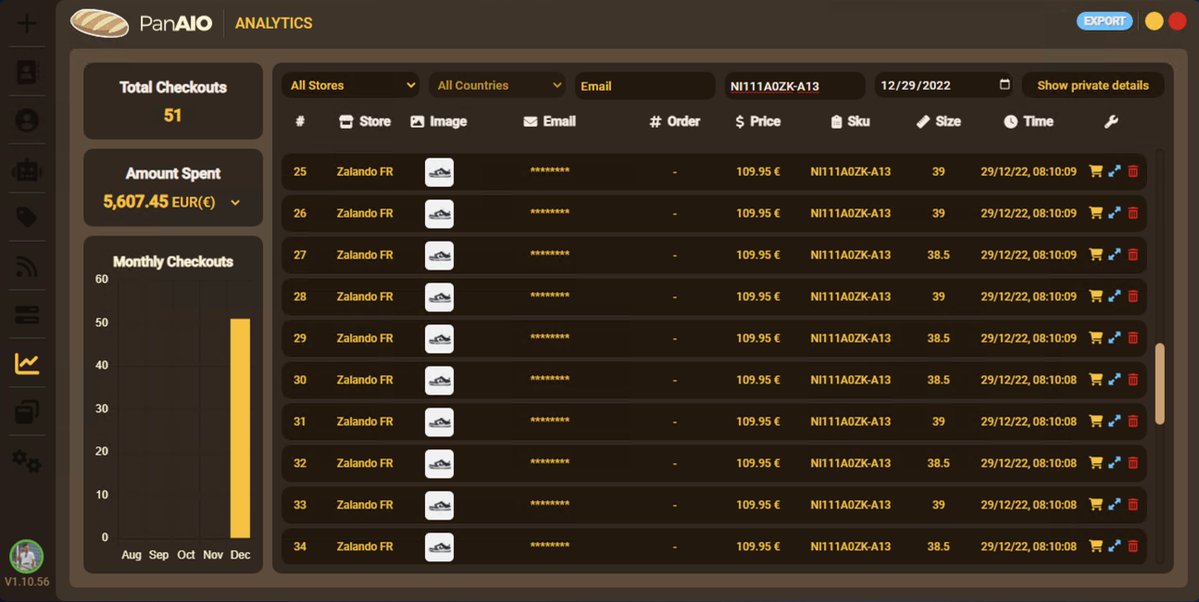1199x602 pixels.
Task: Open the All Countries dropdown
Action: [x=498, y=86]
